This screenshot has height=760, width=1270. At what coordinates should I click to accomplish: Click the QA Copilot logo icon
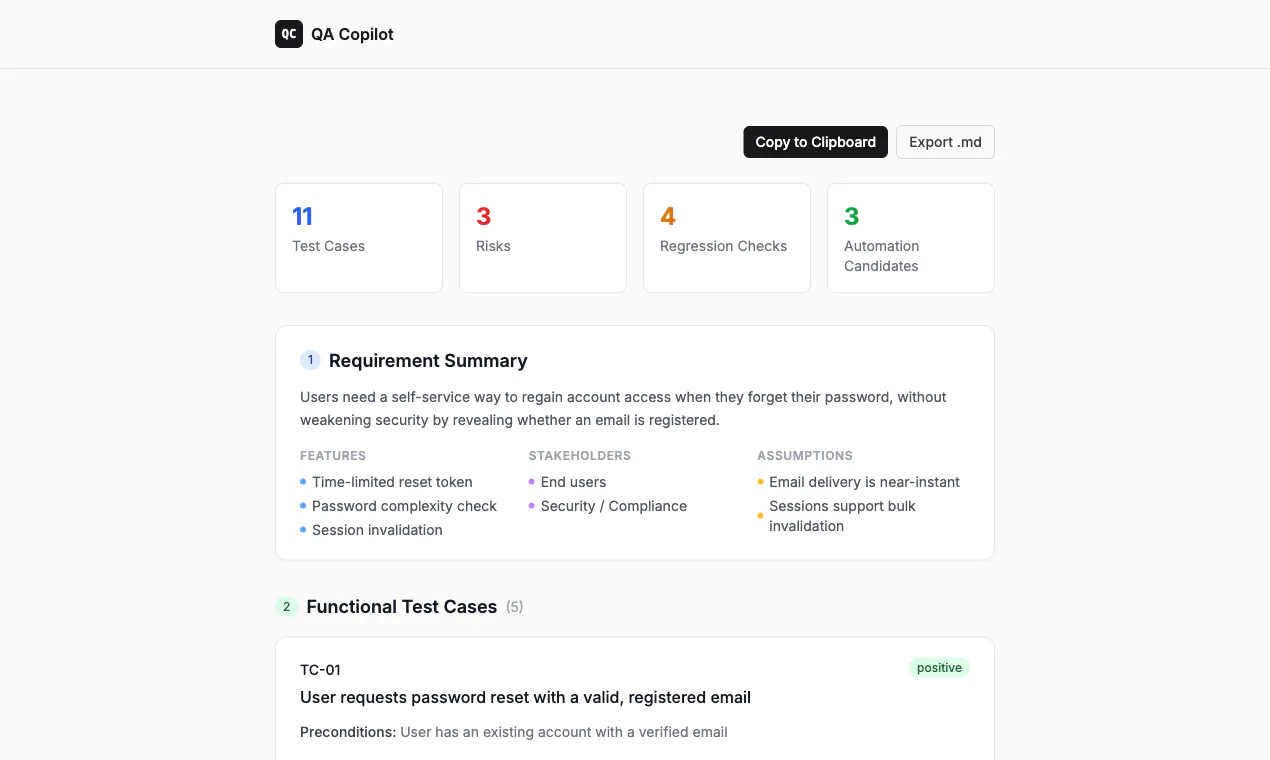click(289, 34)
